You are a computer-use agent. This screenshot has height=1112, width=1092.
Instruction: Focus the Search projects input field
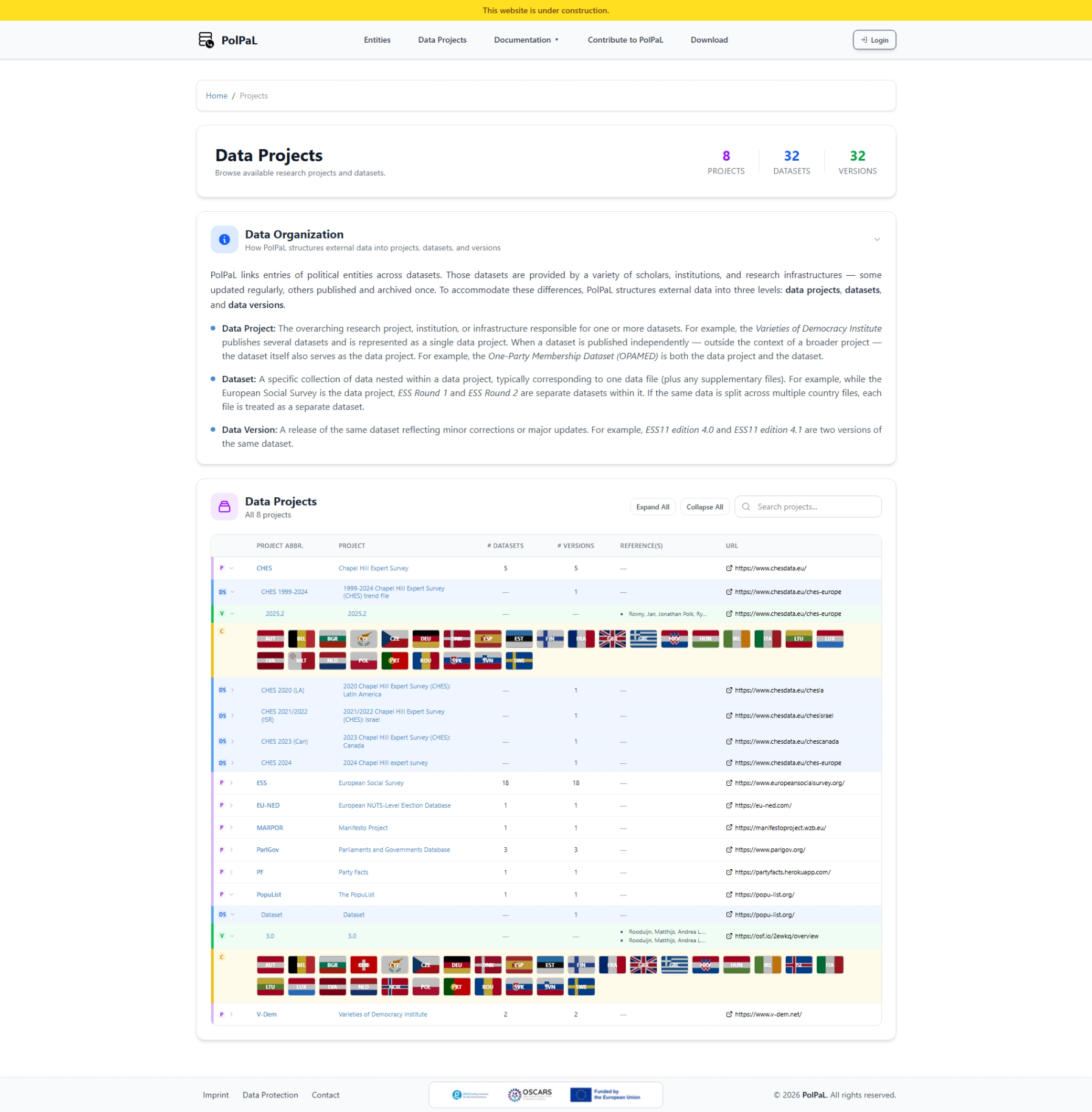(x=808, y=506)
